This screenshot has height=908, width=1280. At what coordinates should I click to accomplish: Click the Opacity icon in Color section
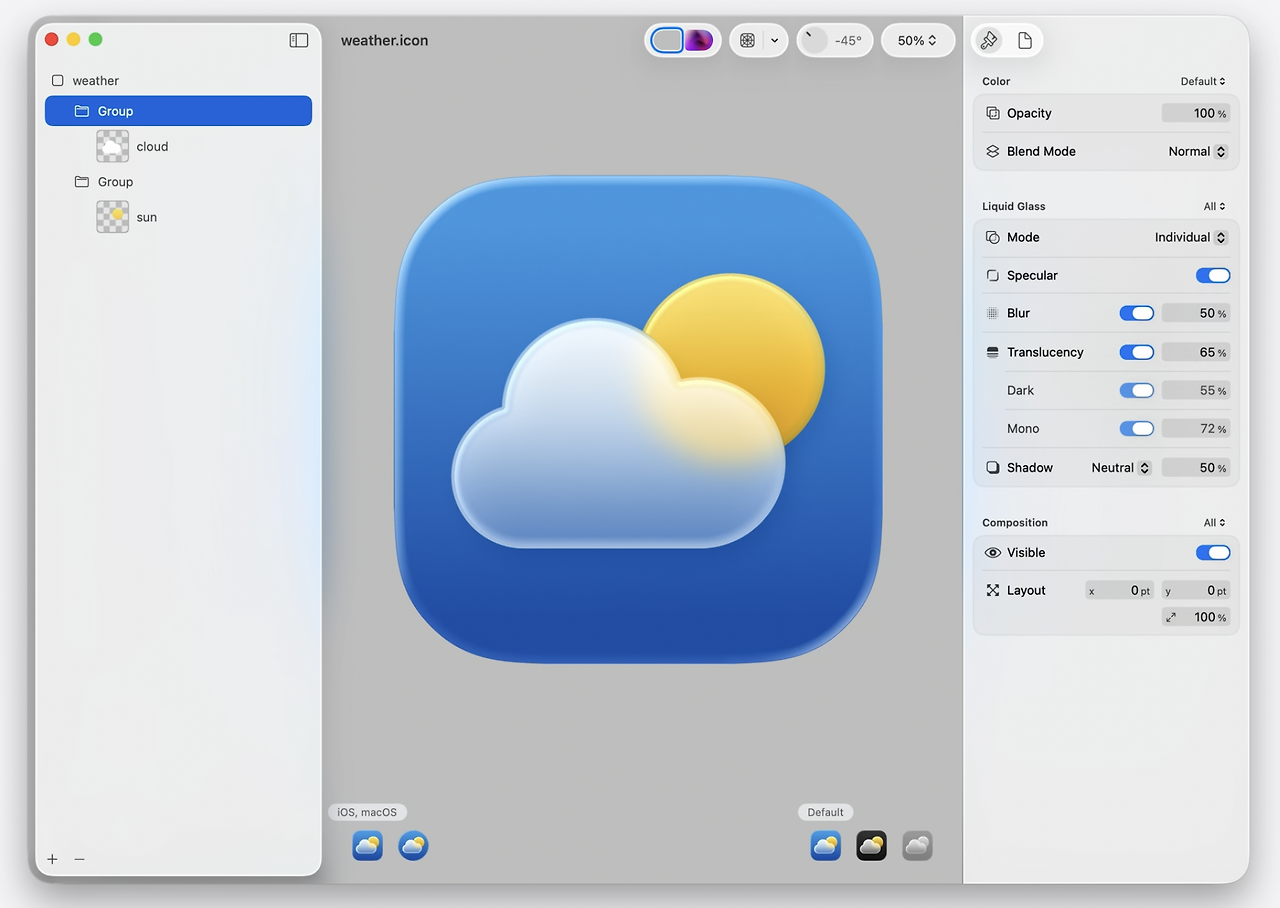(993, 113)
